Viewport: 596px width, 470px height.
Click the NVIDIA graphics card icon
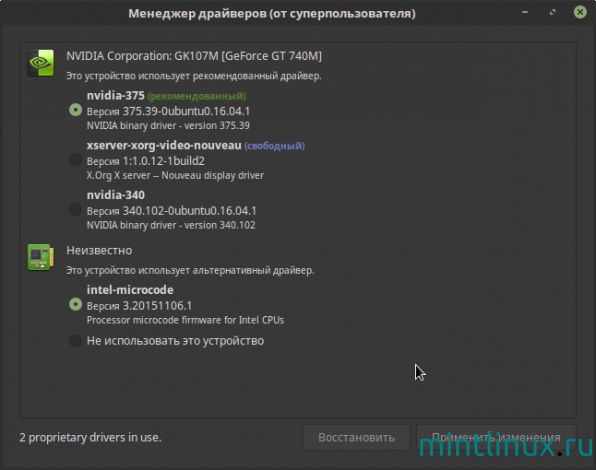40,63
